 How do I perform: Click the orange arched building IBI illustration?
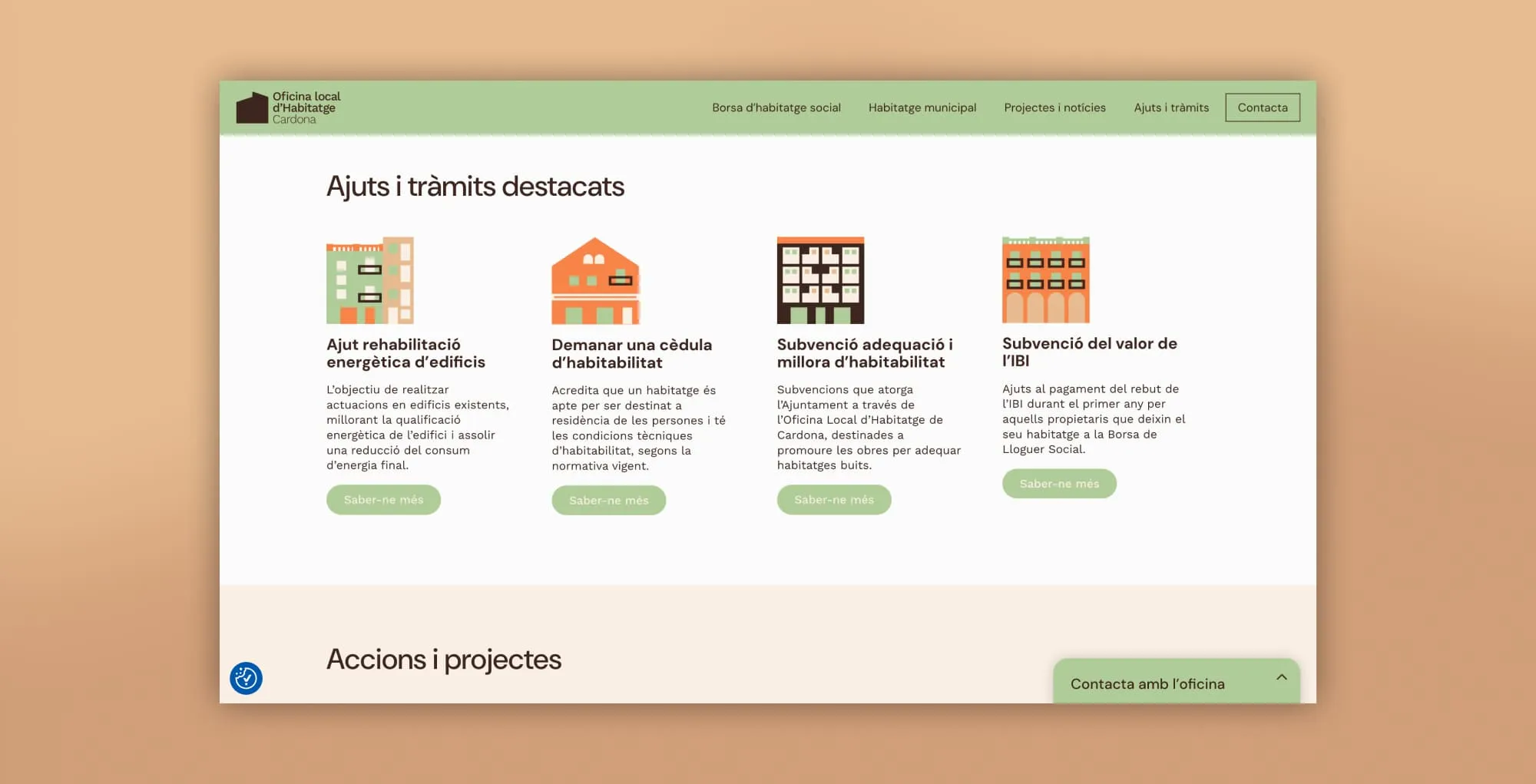(1045, 280)
